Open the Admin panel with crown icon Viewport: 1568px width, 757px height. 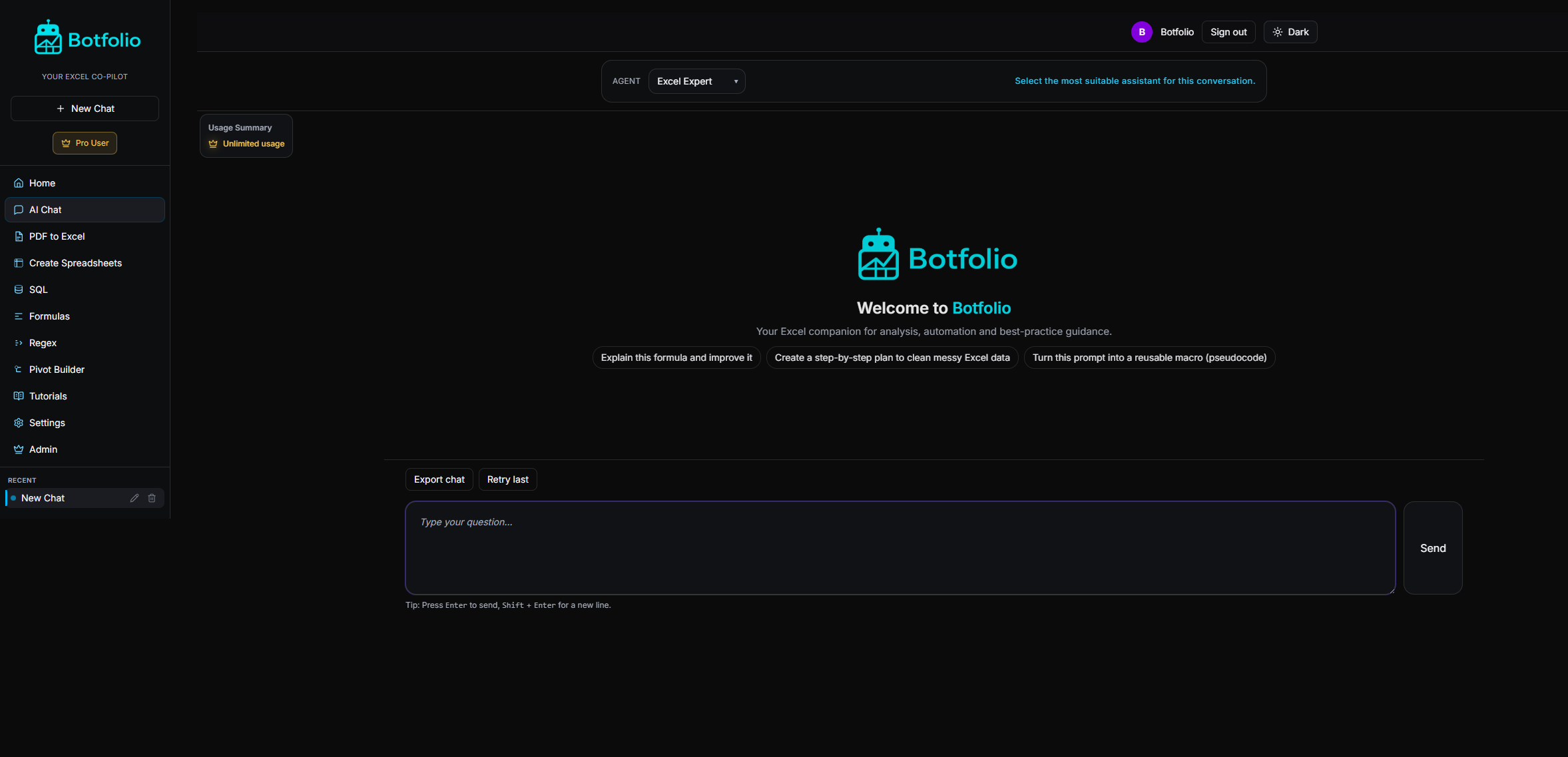tap(18, 449)
